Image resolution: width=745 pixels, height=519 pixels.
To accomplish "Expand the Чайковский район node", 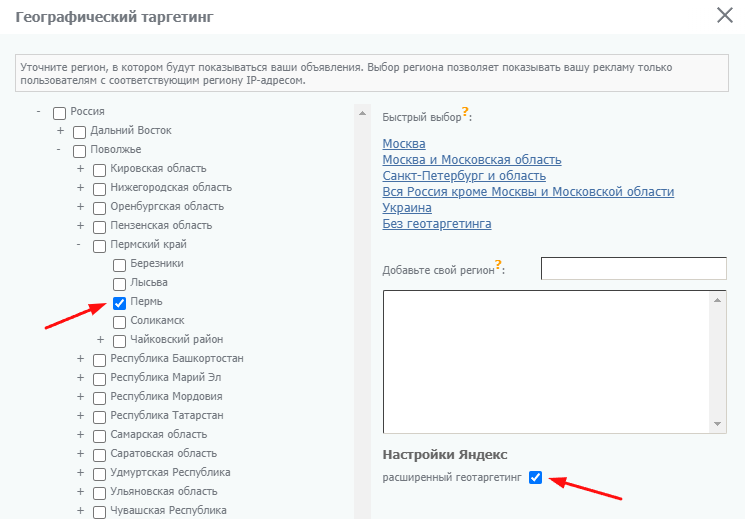I will tap(100, 340).
